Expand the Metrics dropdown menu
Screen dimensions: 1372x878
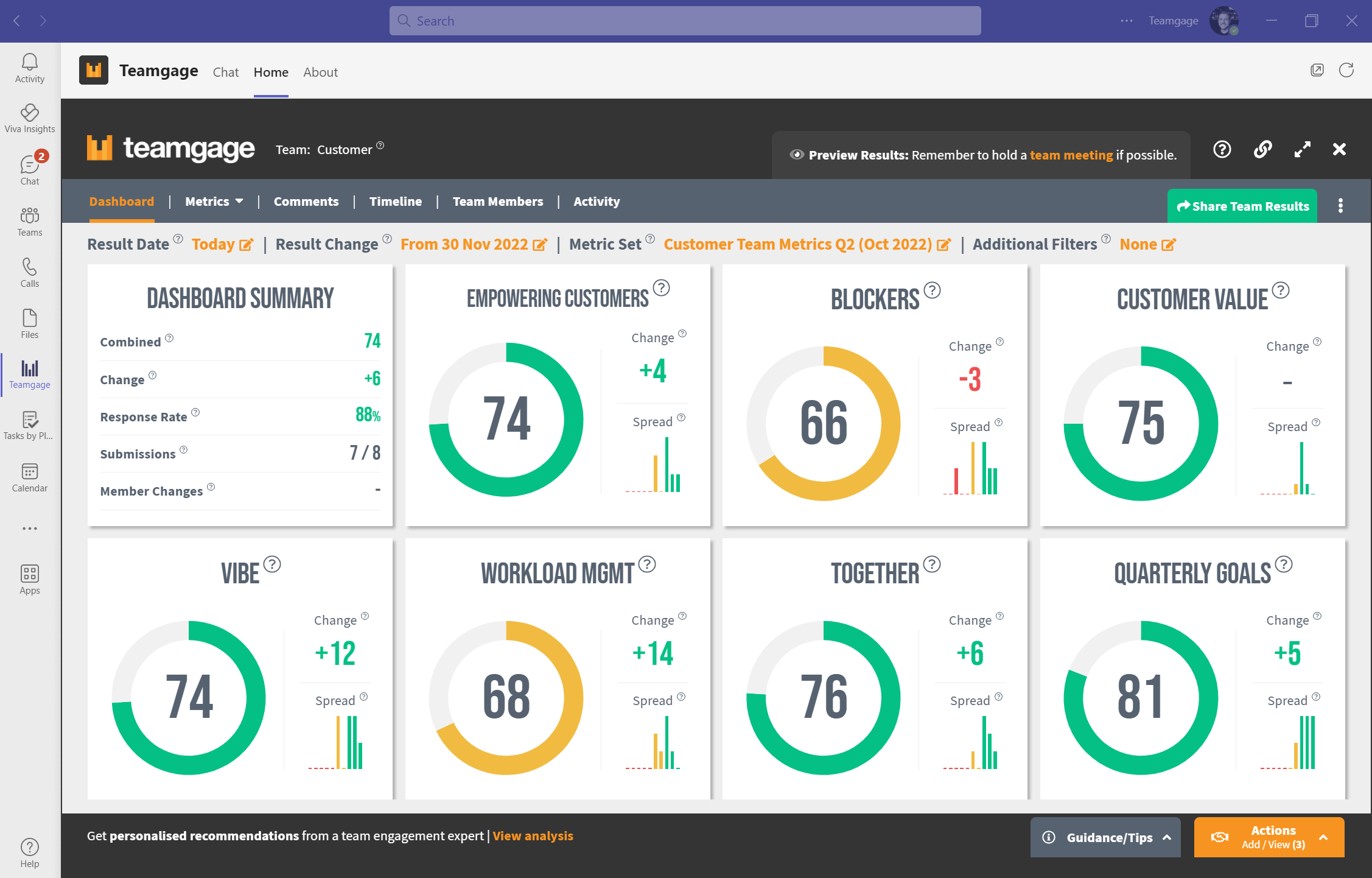214,202
